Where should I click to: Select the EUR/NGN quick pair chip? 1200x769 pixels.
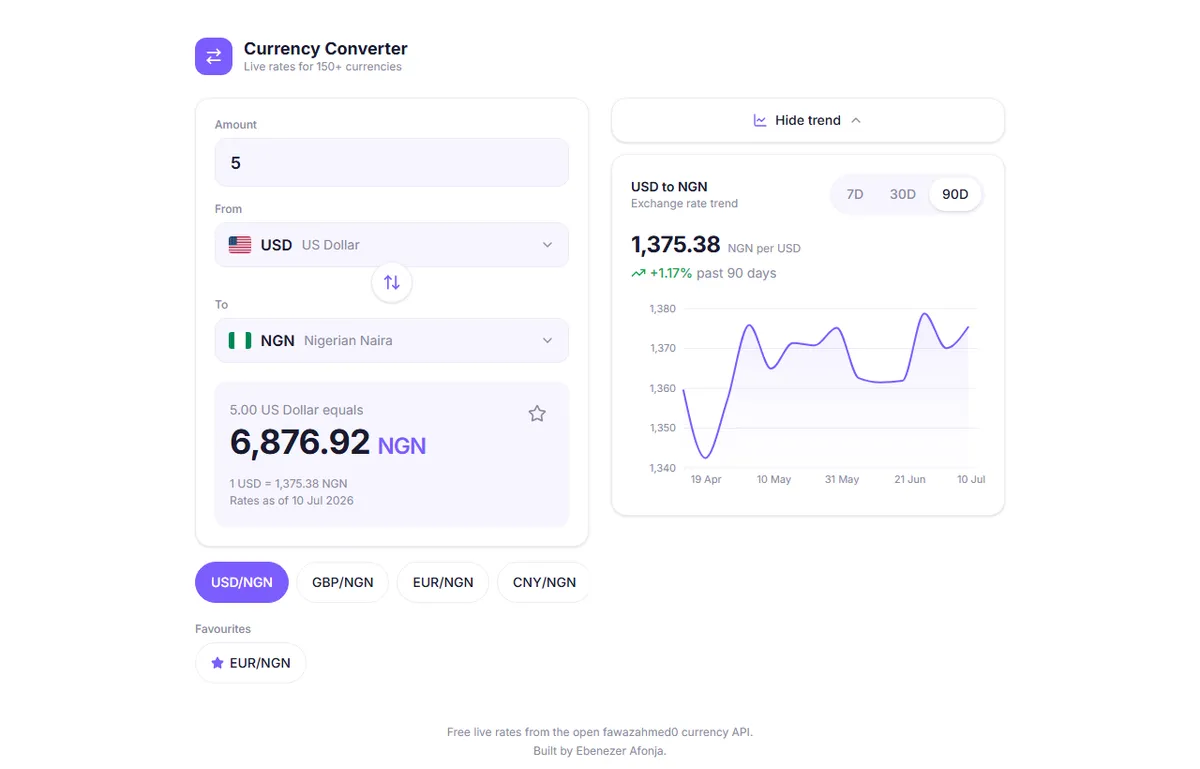(x=443, y=582)
